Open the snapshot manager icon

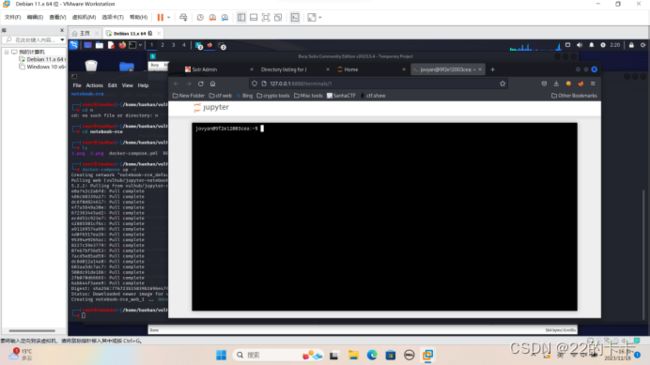225,17
